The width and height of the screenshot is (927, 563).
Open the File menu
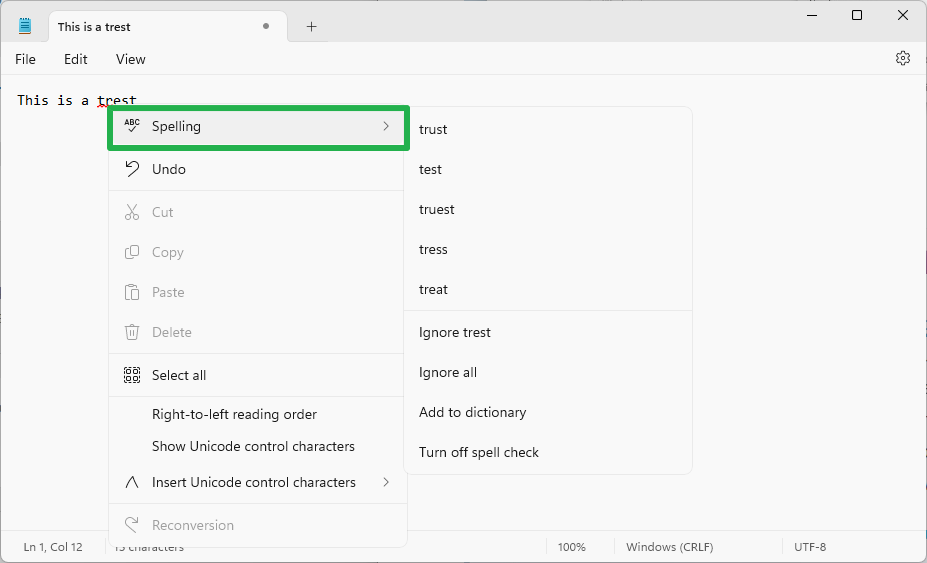click(25, 59)
